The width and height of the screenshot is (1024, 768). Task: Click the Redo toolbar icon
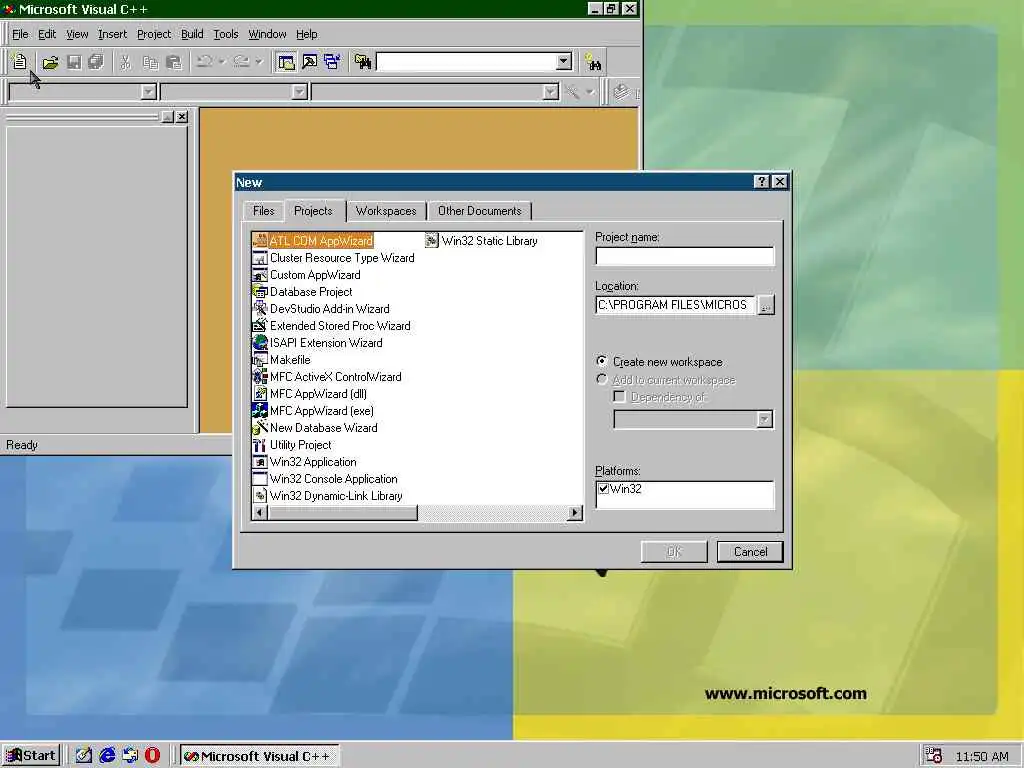pos(241,62)
